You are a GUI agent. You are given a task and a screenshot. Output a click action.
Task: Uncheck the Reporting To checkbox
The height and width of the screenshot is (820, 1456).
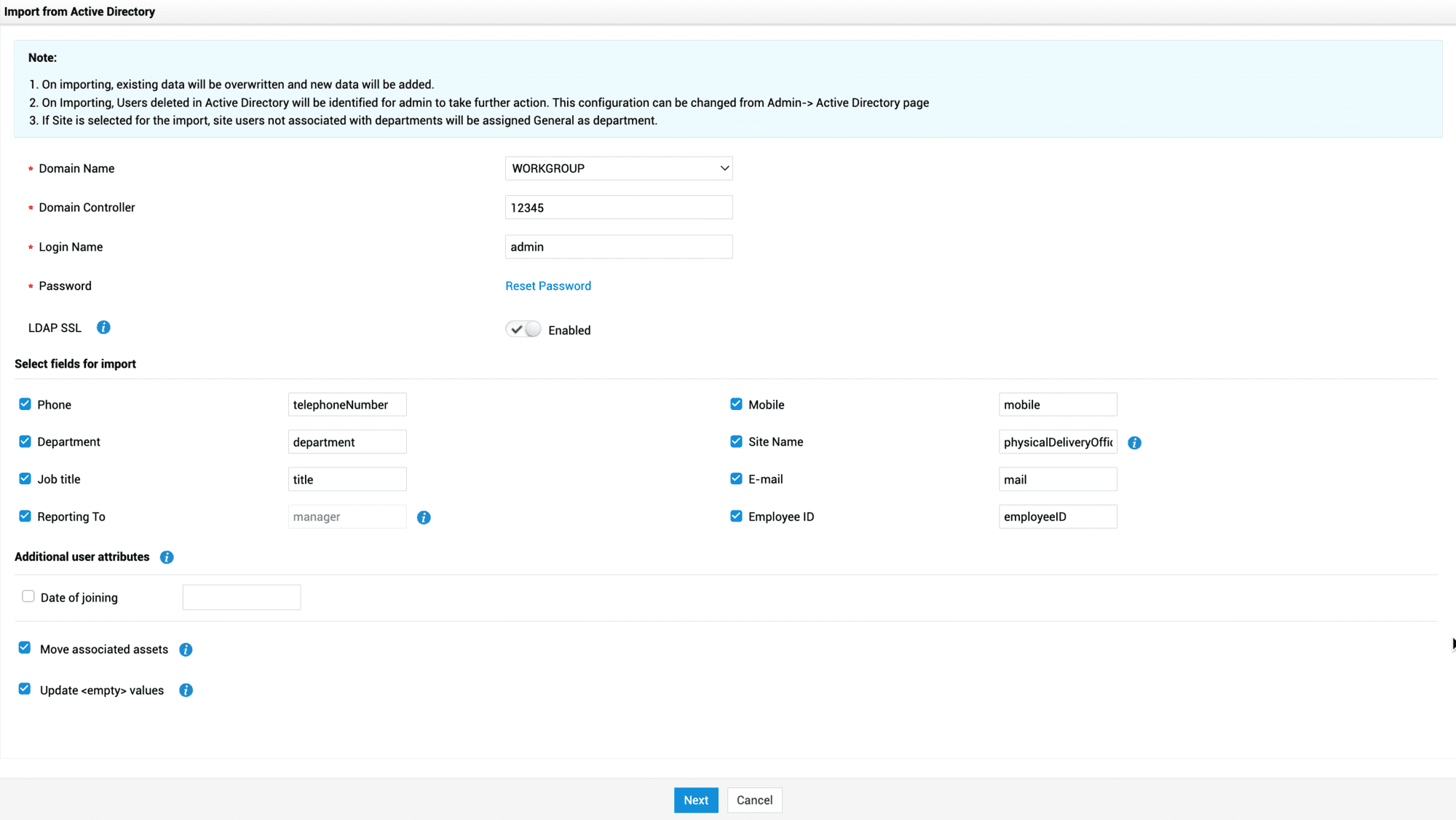(x=25, y=516)
